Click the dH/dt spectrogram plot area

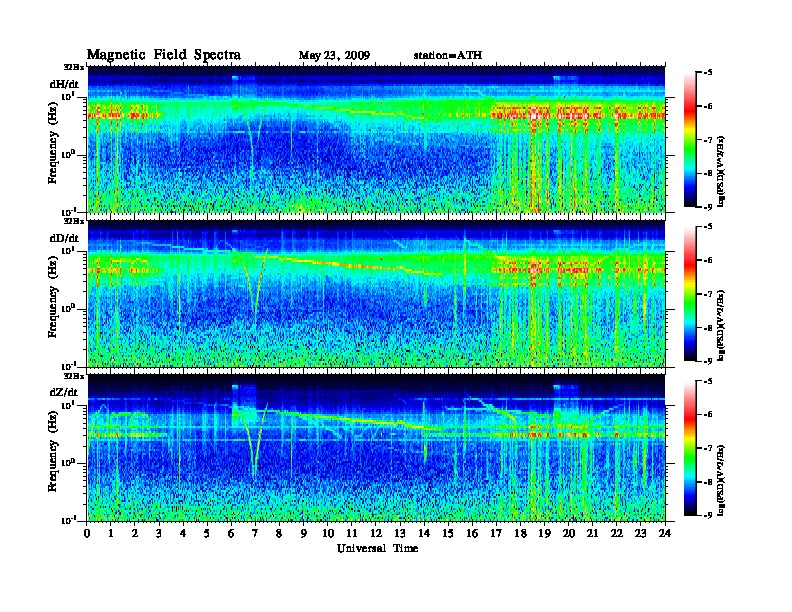point(376,139)
